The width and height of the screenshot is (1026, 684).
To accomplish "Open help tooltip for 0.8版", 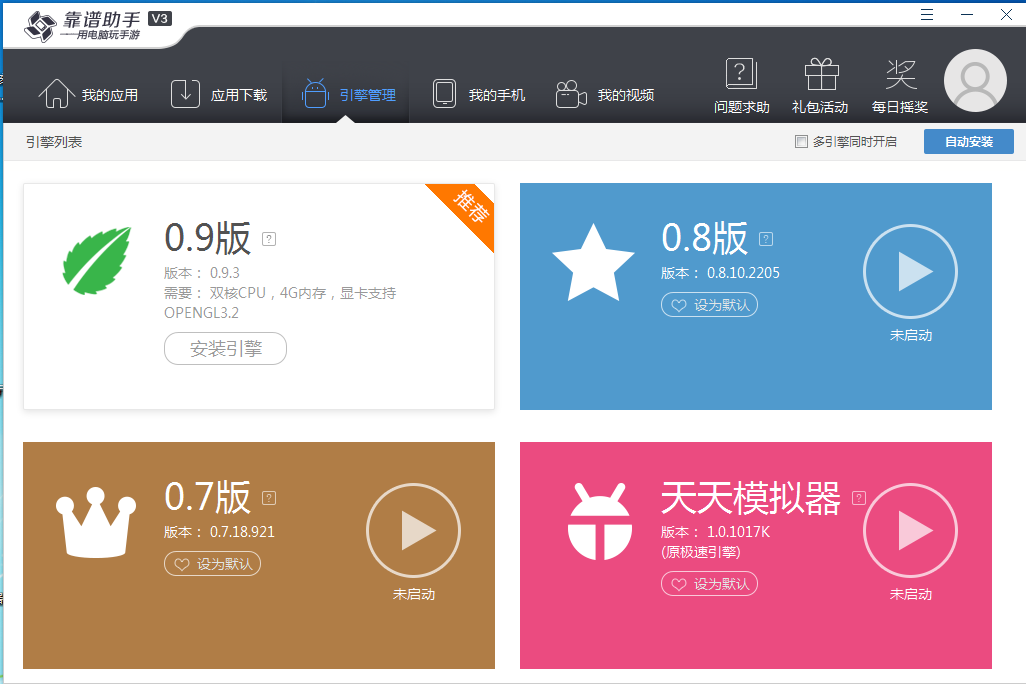I will point(766,239).
